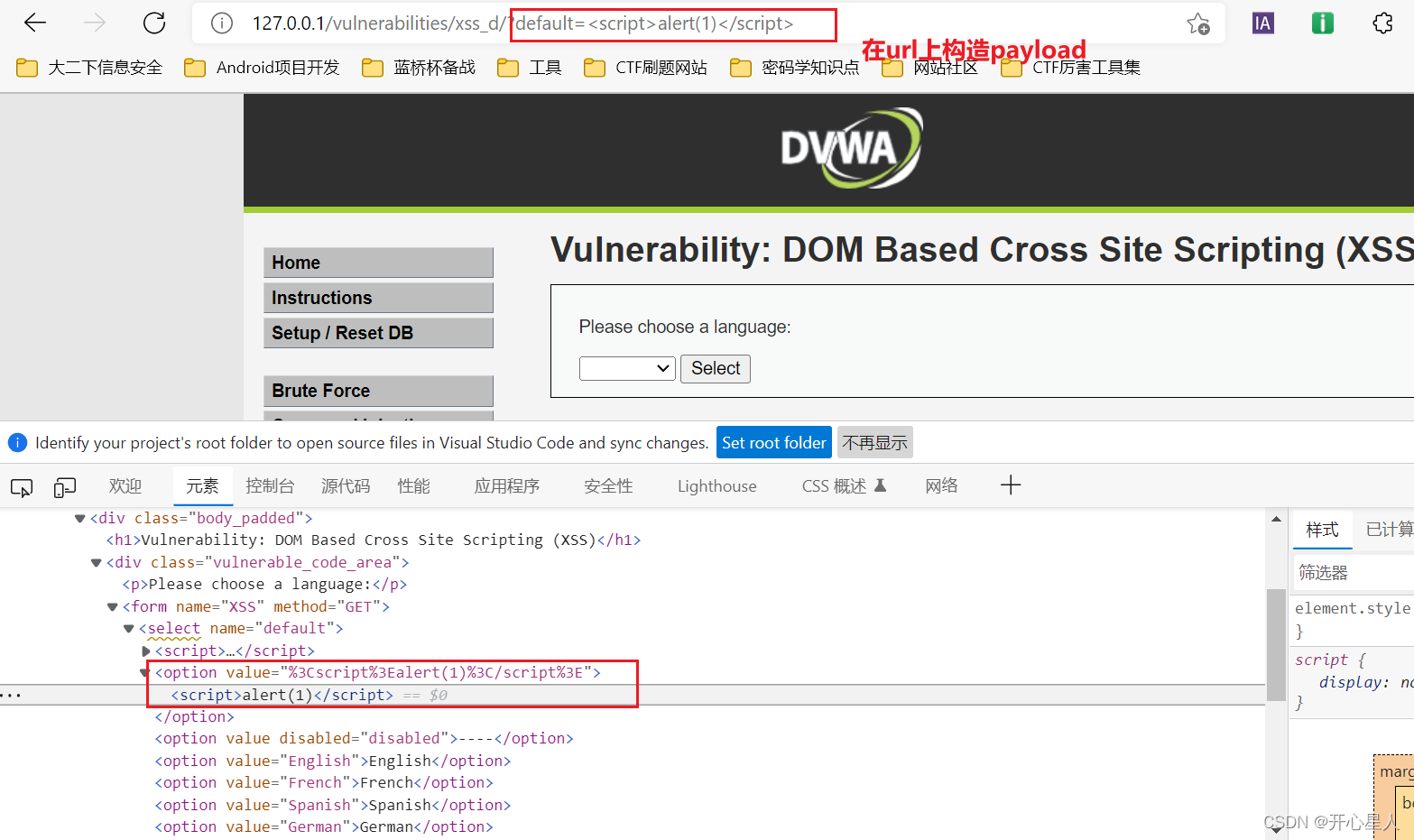This screenshot has width=1414, height=840.
Task: Collapse the form name XSS node
Action: [112, 607]
